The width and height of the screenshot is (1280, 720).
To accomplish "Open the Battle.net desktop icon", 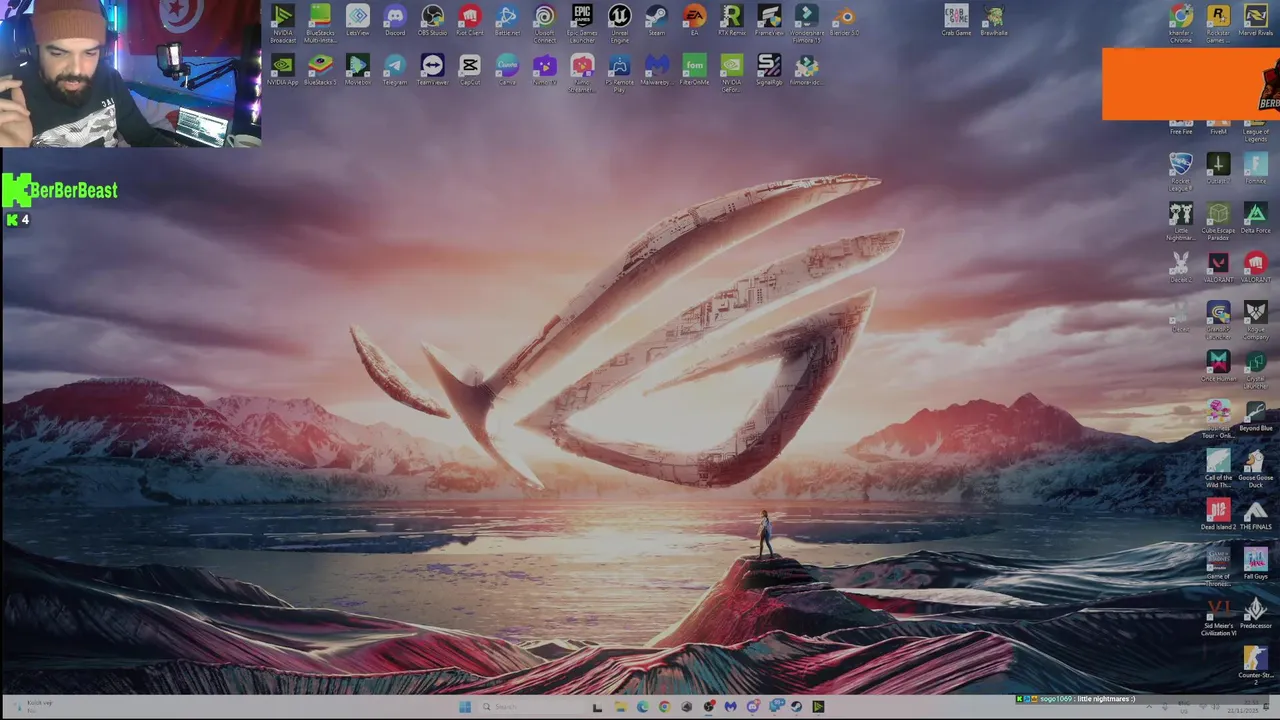I will coord(507,21).
